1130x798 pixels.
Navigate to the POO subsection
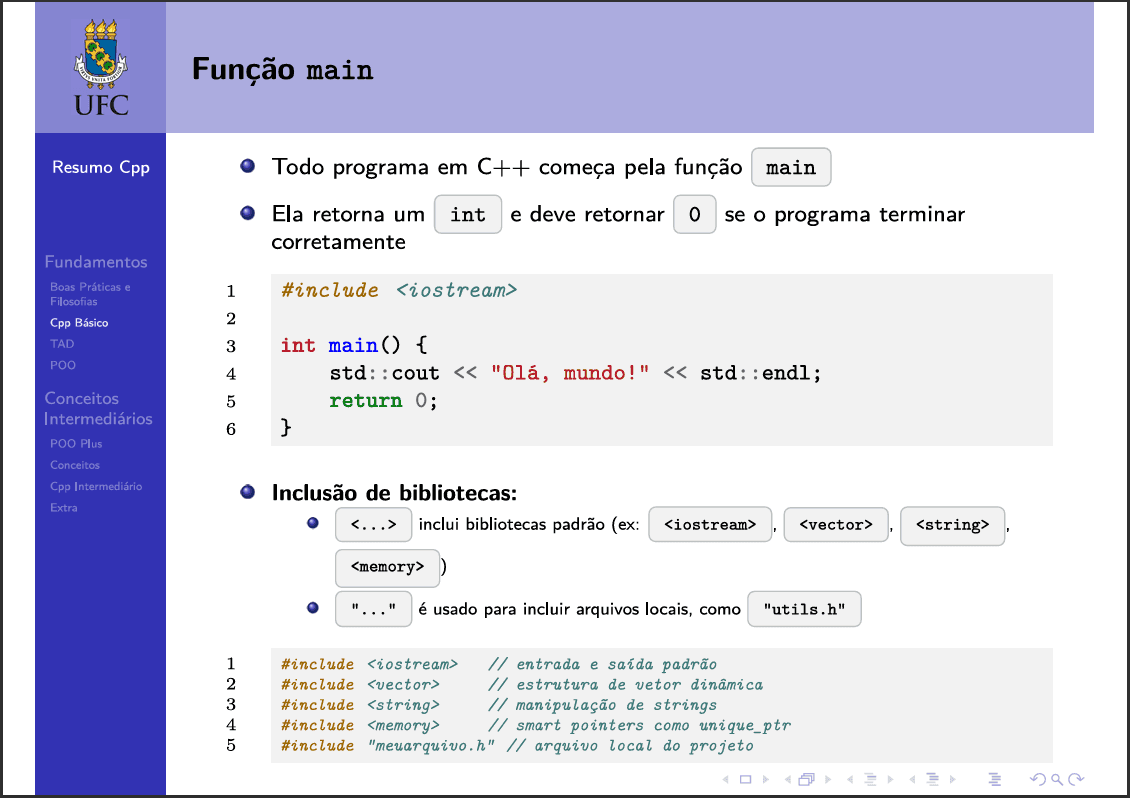click(x=63, y=365)
